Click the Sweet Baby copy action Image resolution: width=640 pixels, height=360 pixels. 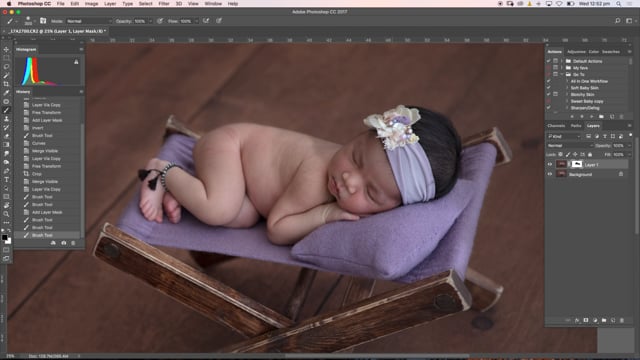[587, 101]
